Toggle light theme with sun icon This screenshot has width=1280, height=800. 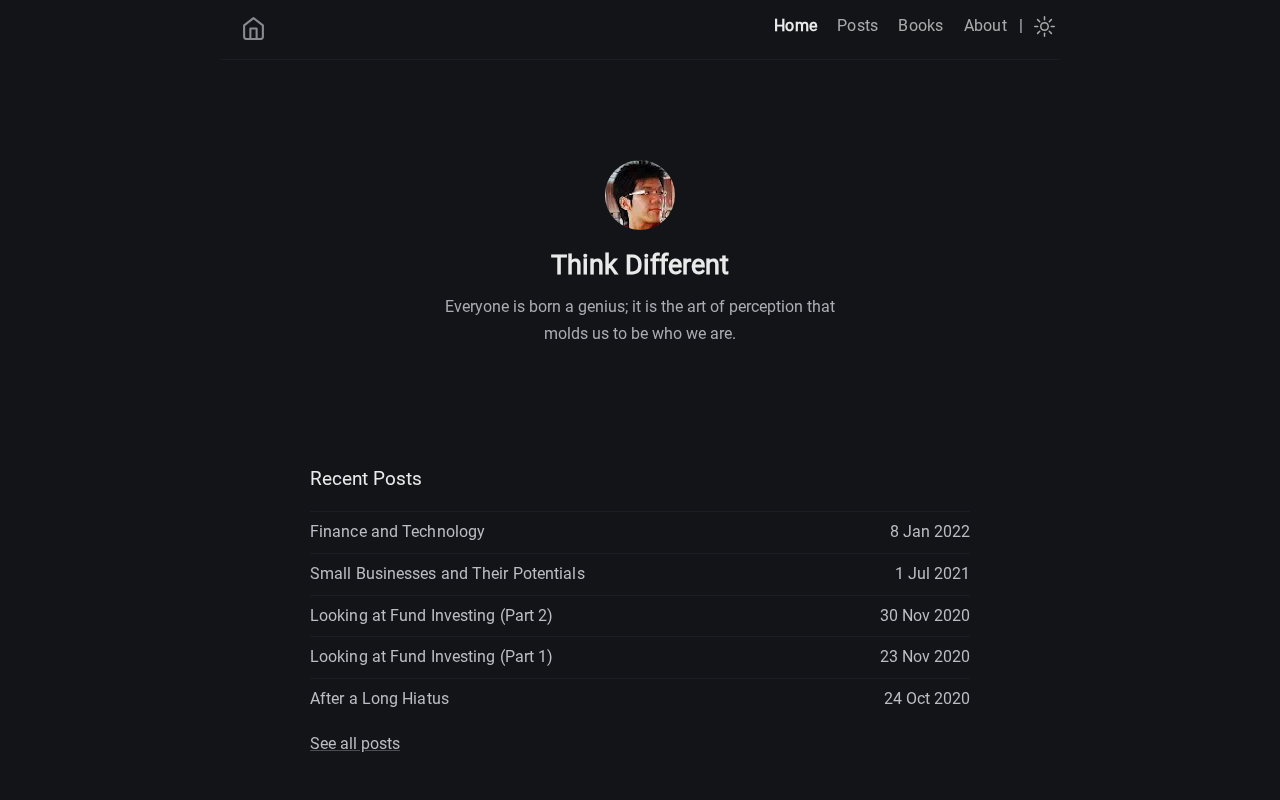pos(1044,27)
